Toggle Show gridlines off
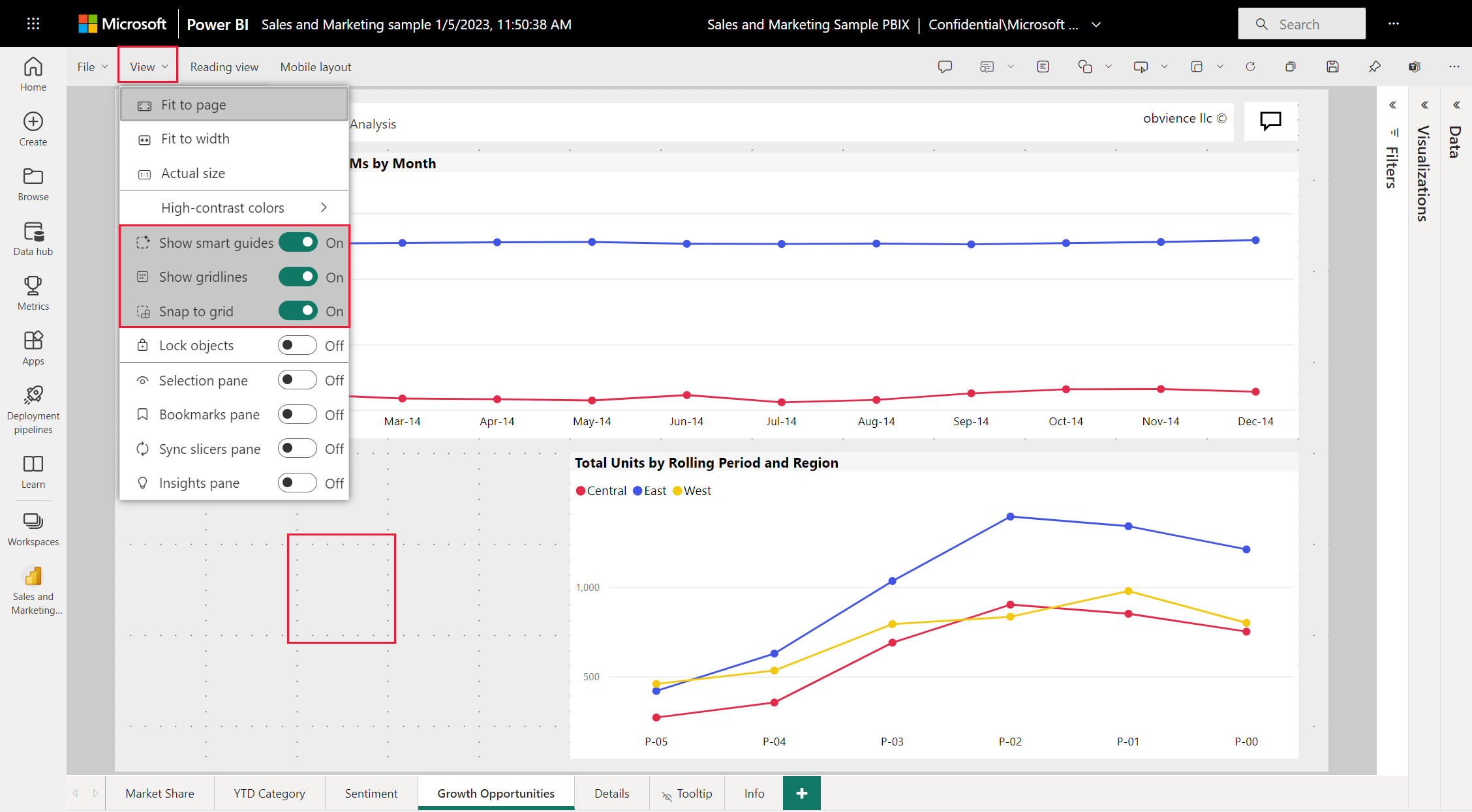The width and height of the screenshot is (1472, 812). tap(300, 277)
